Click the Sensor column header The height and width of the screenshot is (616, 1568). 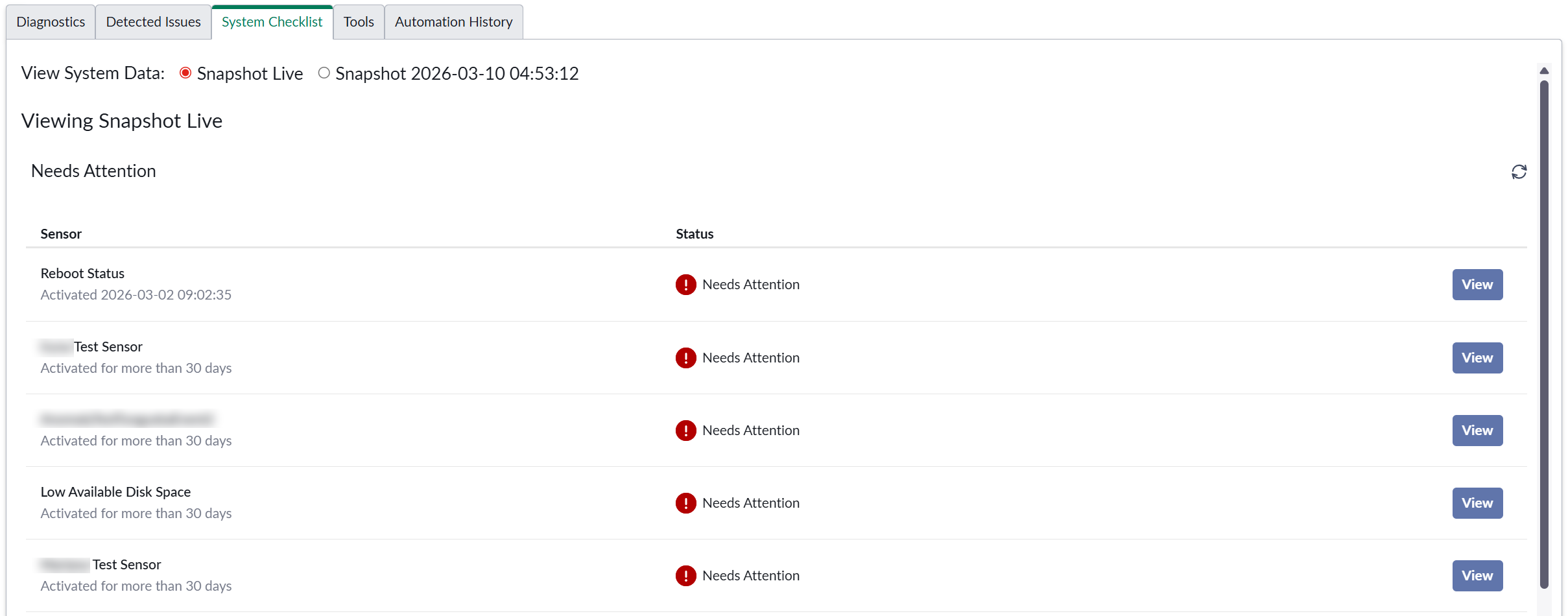(61, 234)
